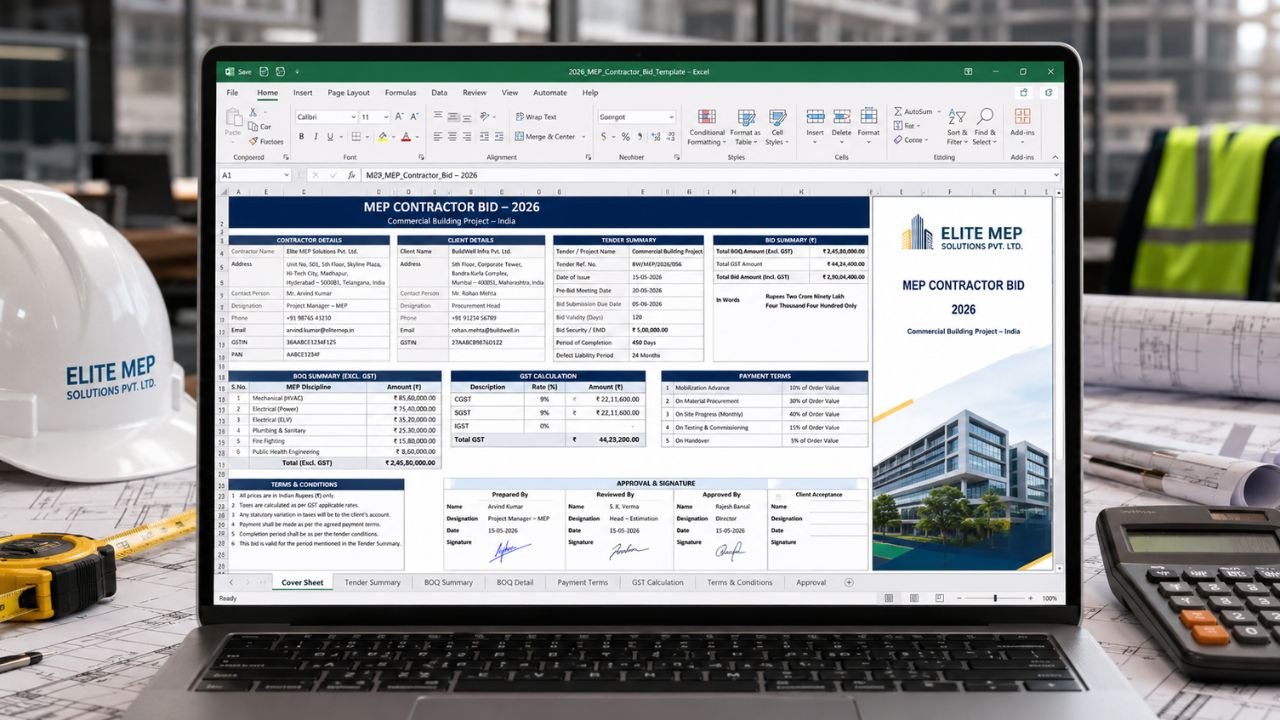The height and width of the screenshot is (720, 1280).
Task: Apply Italic formatting
Action: [316, 136]
